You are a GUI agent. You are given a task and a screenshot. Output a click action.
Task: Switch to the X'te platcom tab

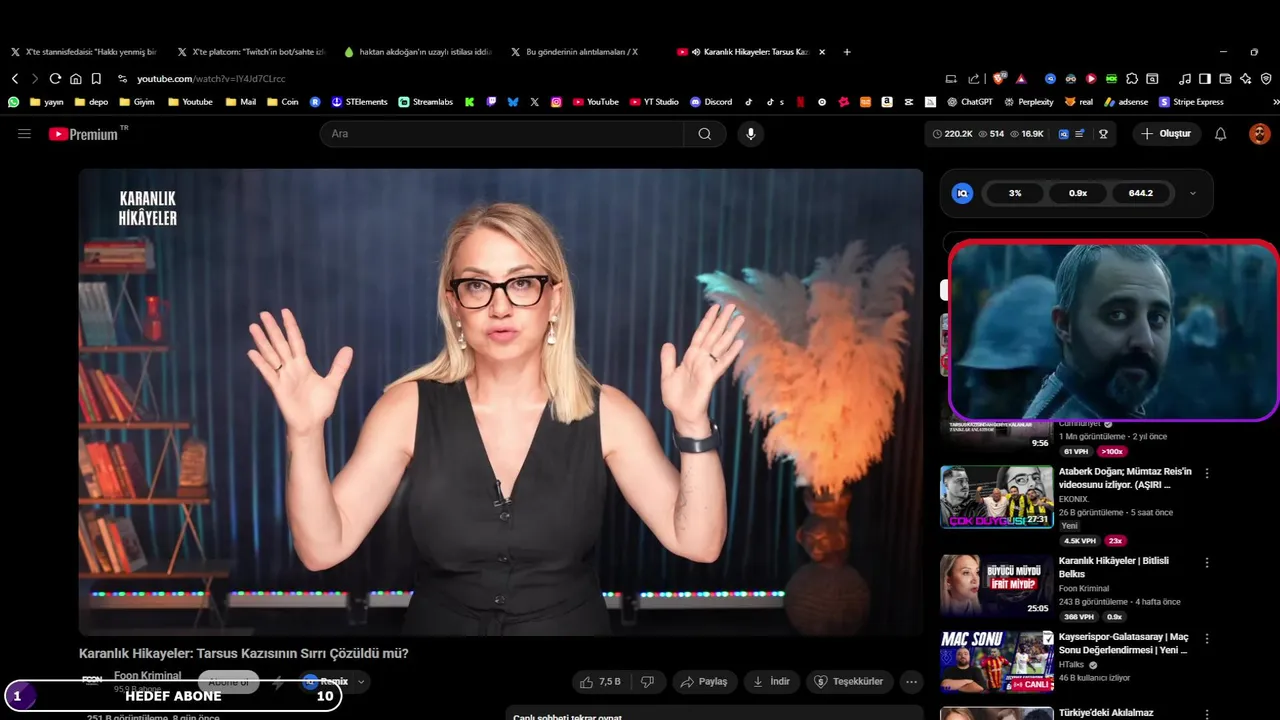[x=251, y=52]
